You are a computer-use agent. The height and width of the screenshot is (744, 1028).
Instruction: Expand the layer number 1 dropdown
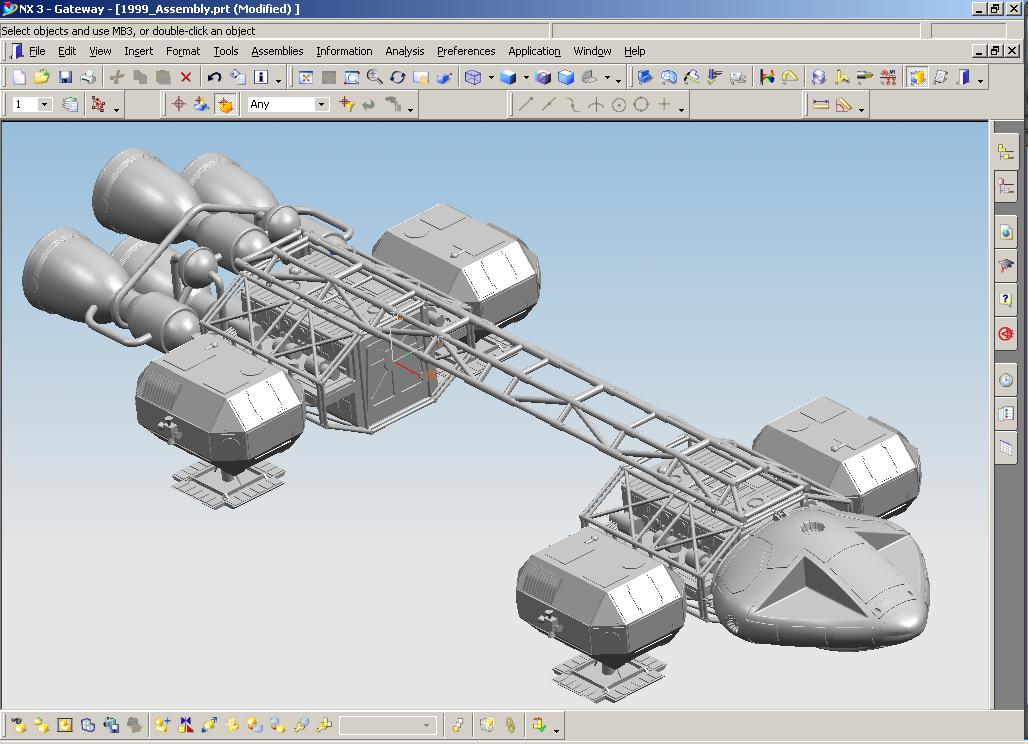click(x=44, y=104)
